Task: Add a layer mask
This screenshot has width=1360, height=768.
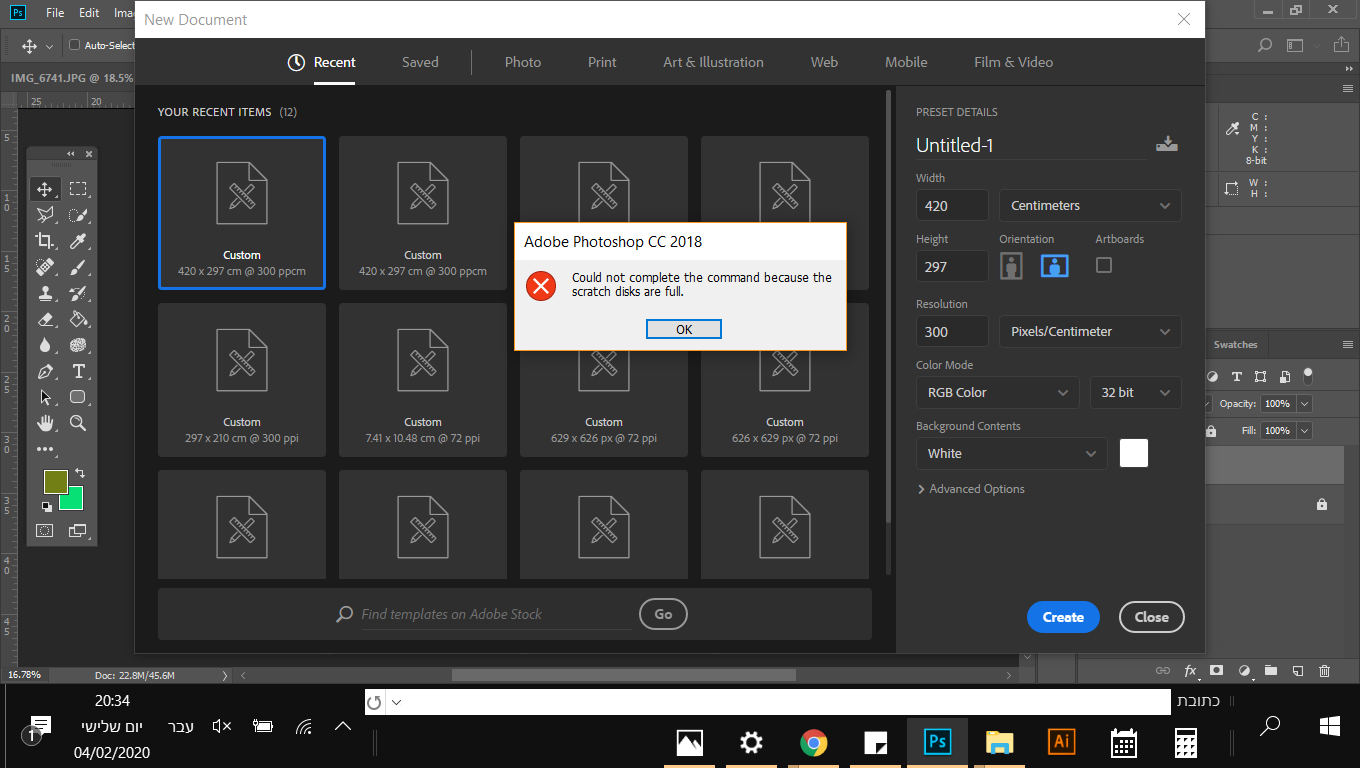Action: [x=1216, y=671]
